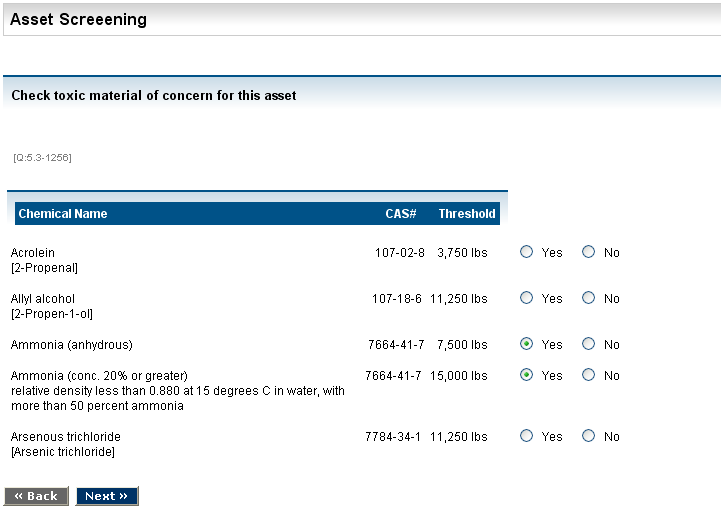Select Yes for Acrolein
This screenshot has height=519, width=721.
click(x=527, y=253)
